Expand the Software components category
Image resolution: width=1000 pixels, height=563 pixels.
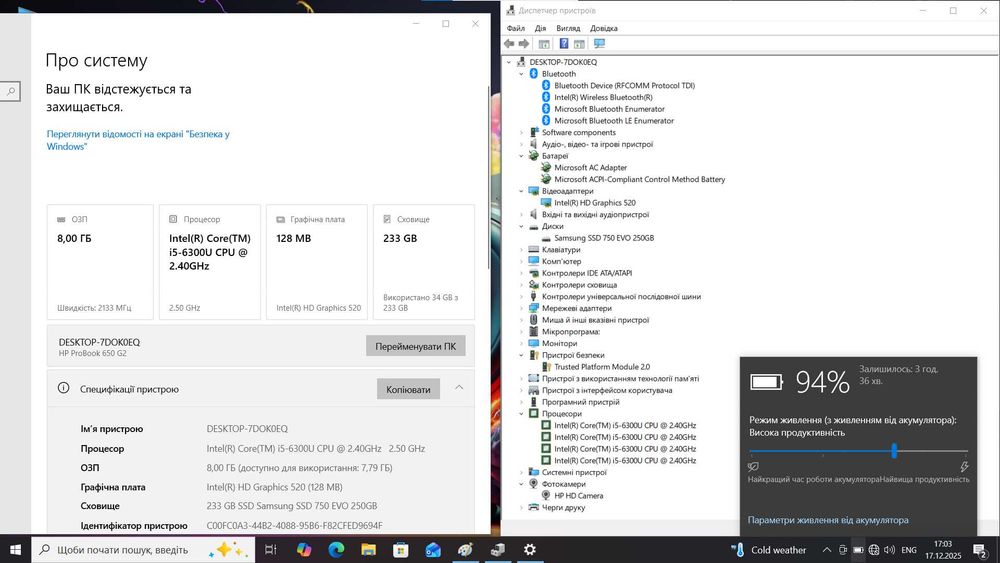(x=521, y=133)
